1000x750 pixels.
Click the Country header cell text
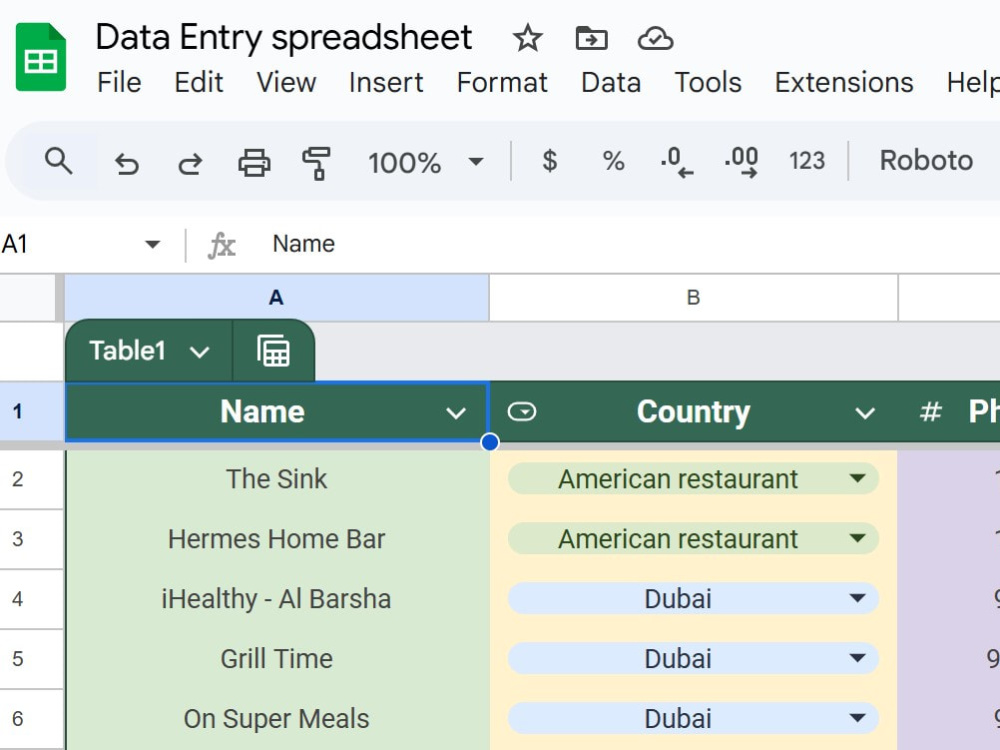coord(693,412)
